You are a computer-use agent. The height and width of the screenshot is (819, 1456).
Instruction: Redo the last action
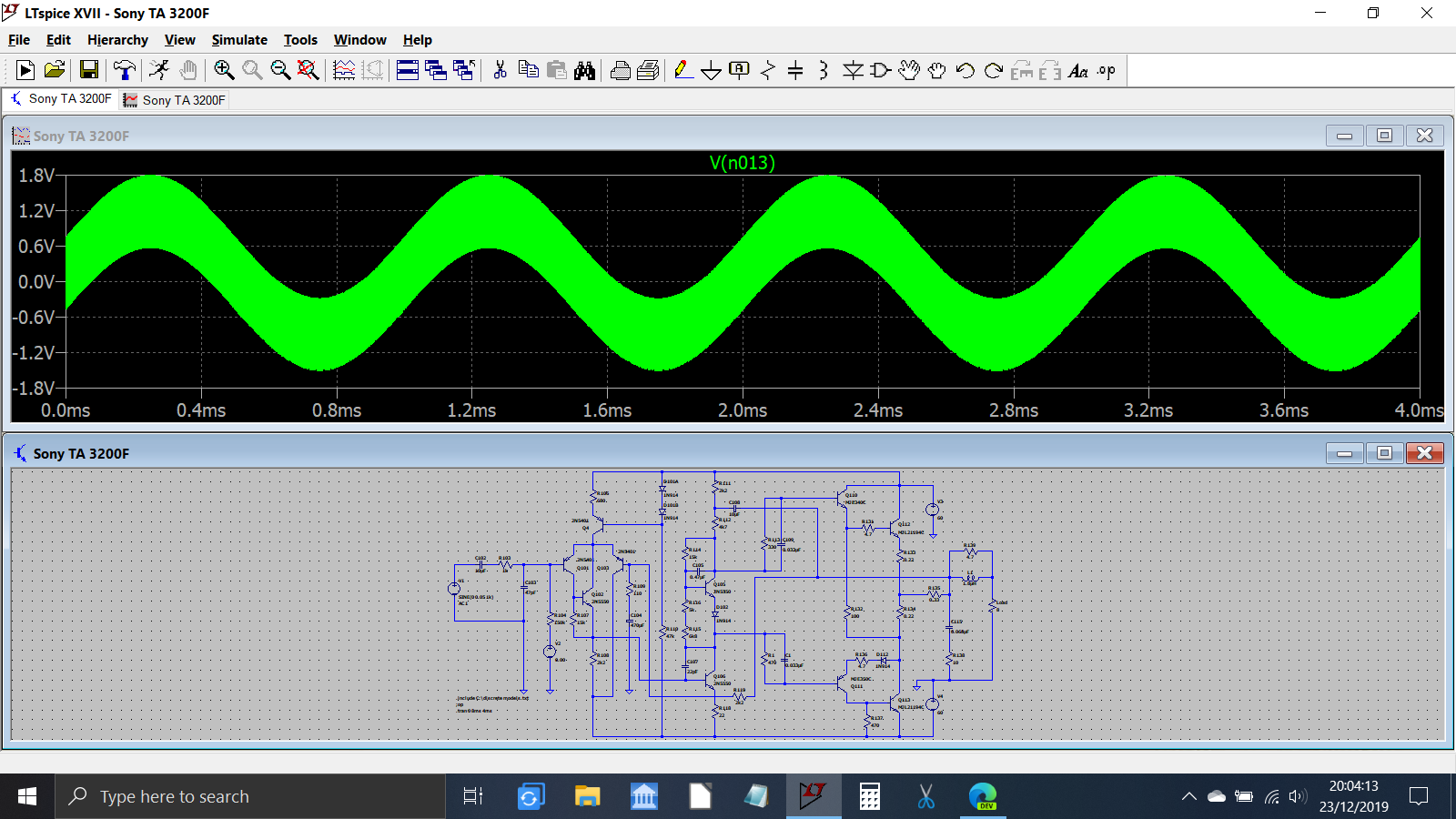(x=994, y=70)
